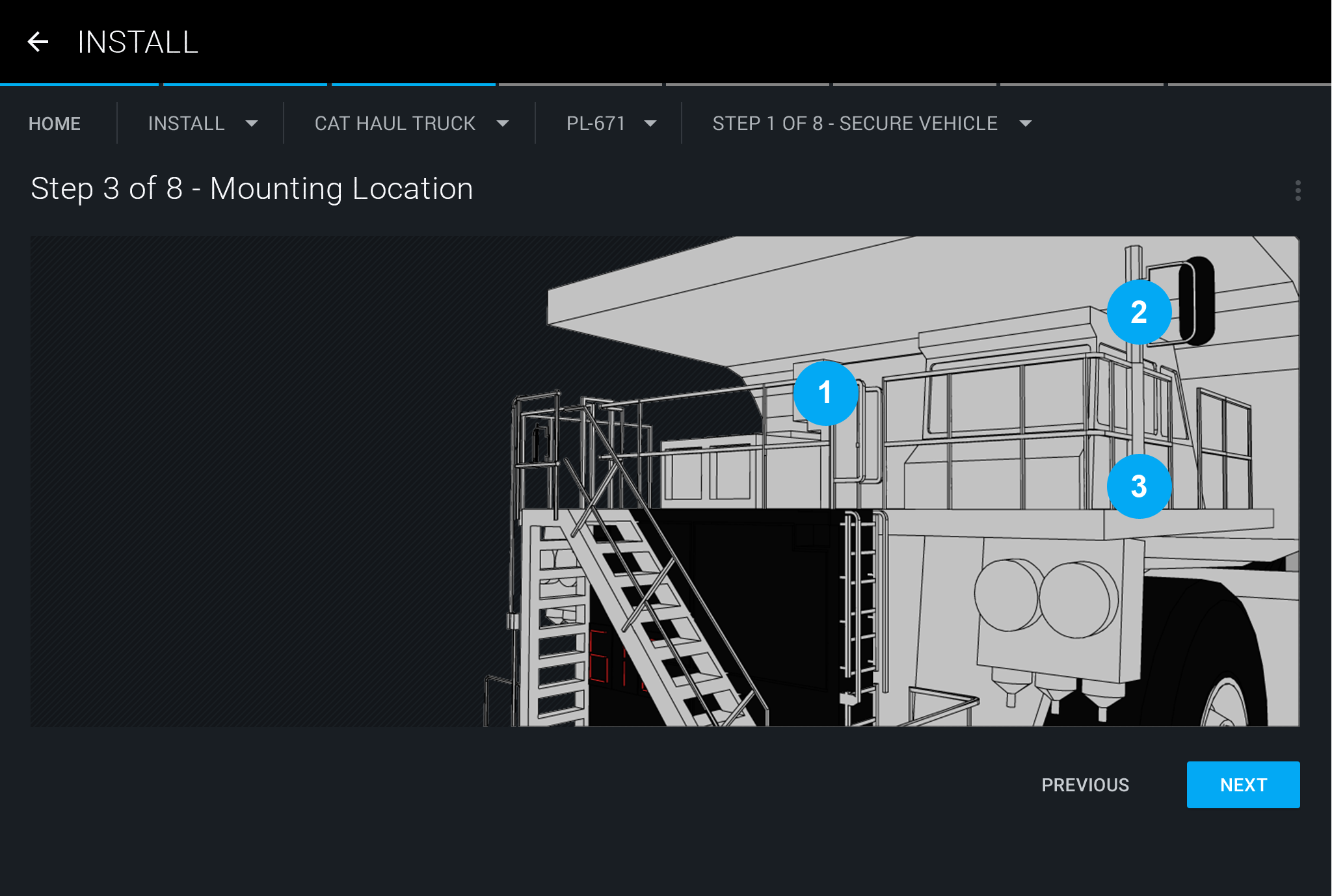Click the truck headlights in illustration
The width and height of the screenshot is (1332, 896).
[1047, 597]
